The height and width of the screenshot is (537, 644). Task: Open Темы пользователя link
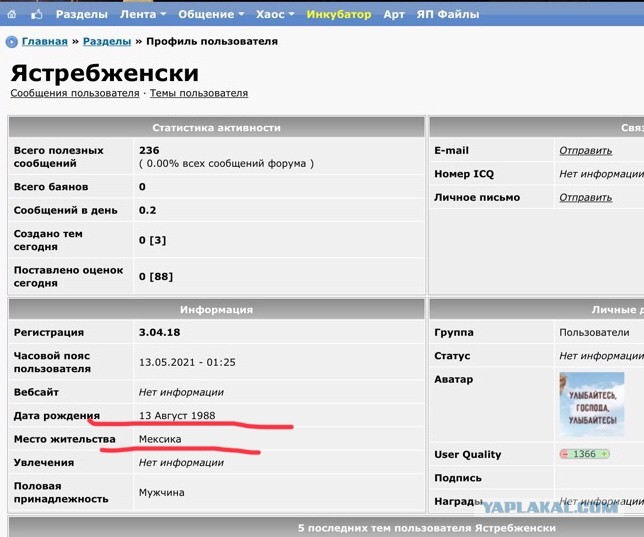tap(199, 93)
